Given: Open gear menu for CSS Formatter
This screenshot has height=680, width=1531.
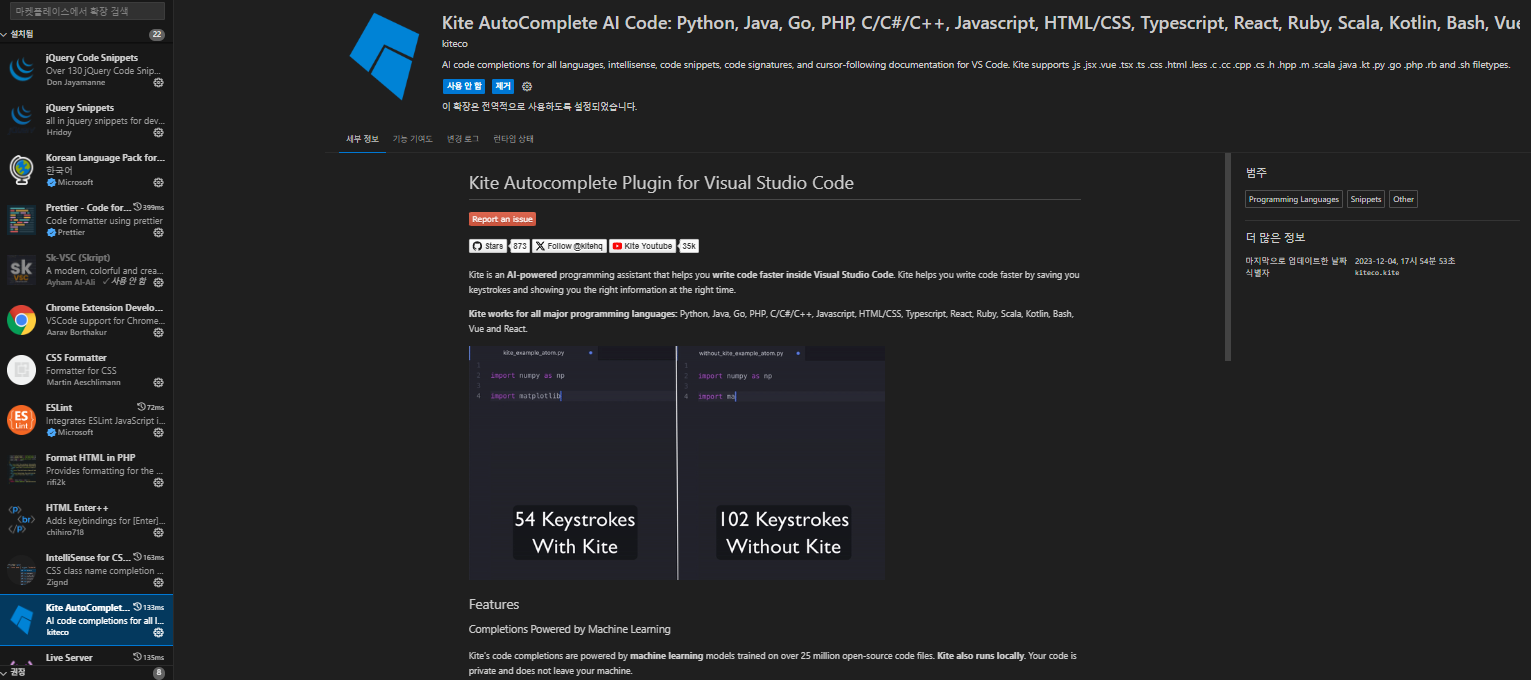Looking at the screenshot, I should [x=158, y=383].
